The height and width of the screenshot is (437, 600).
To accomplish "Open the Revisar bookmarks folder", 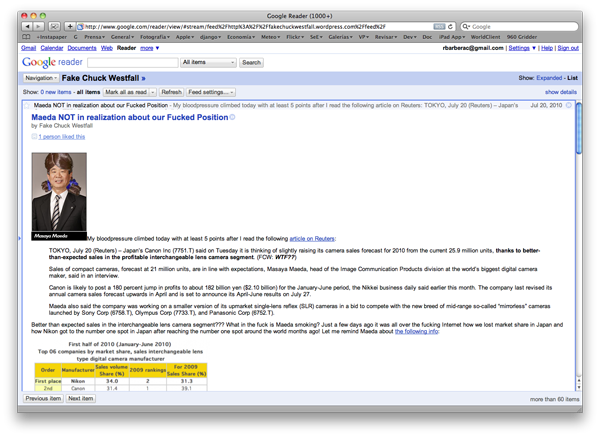I will point(386,37).
